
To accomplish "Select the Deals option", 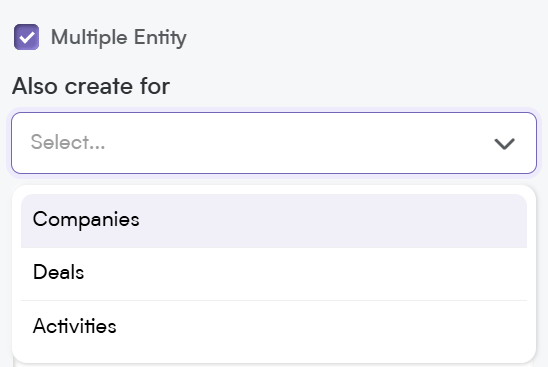I will (274, 274).
